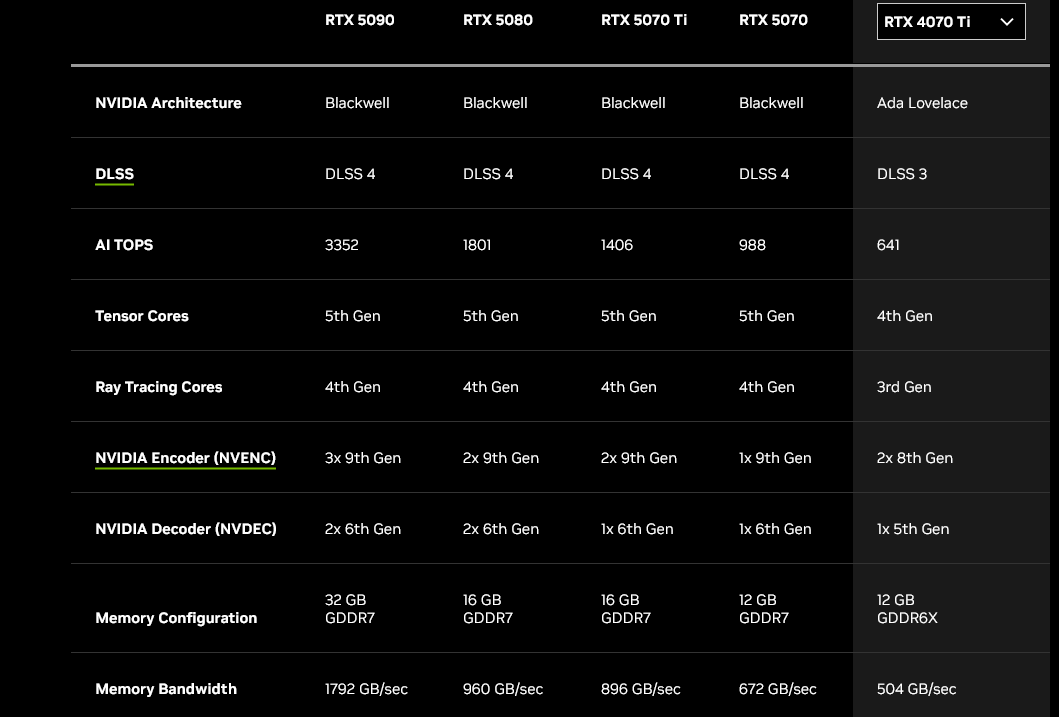The width and height of the screenshot is (1059, 717).
Task: Select the Ada Lovelace architecture cell
Action: 922,103
